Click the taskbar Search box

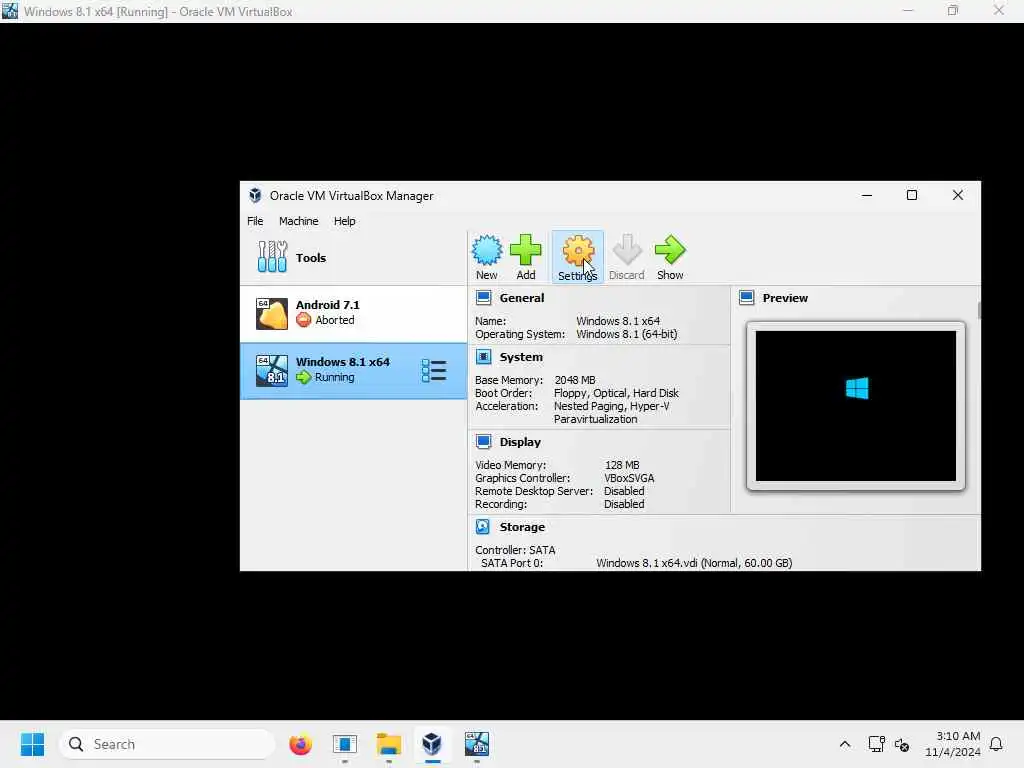167,744
